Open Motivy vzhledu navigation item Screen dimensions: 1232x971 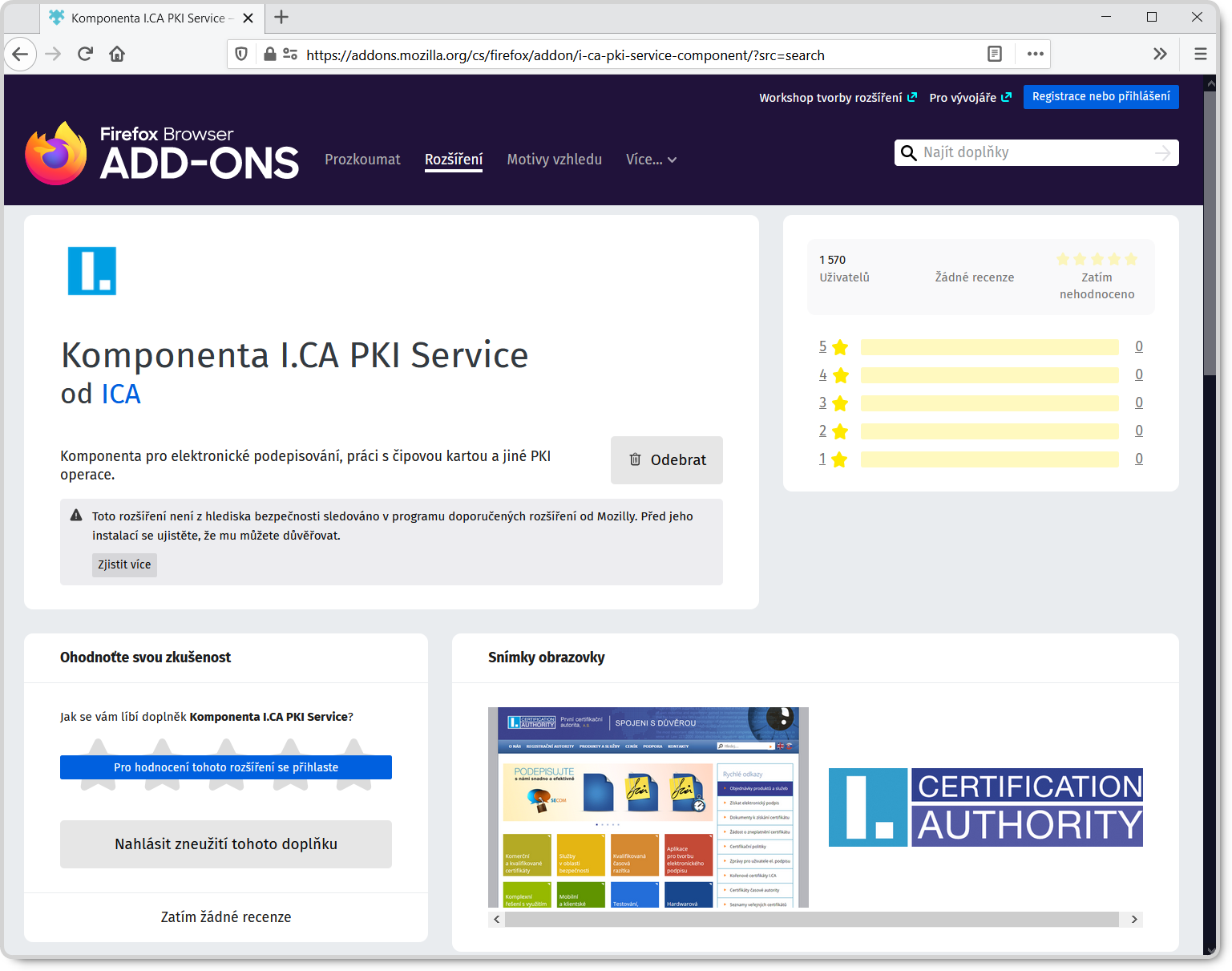click(x=554, y=160)
